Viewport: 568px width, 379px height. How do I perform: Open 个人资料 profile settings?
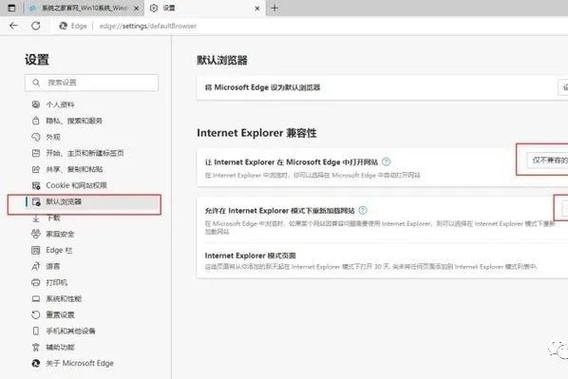click(60, 105)
